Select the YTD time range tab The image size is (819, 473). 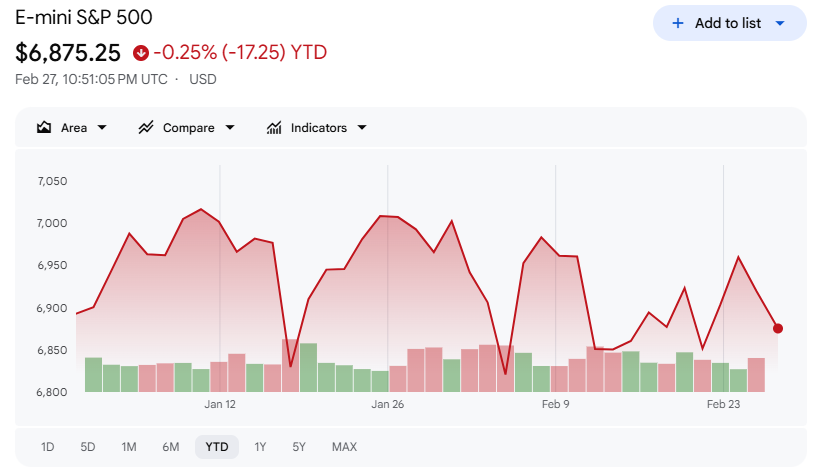(x=217, y=447)
